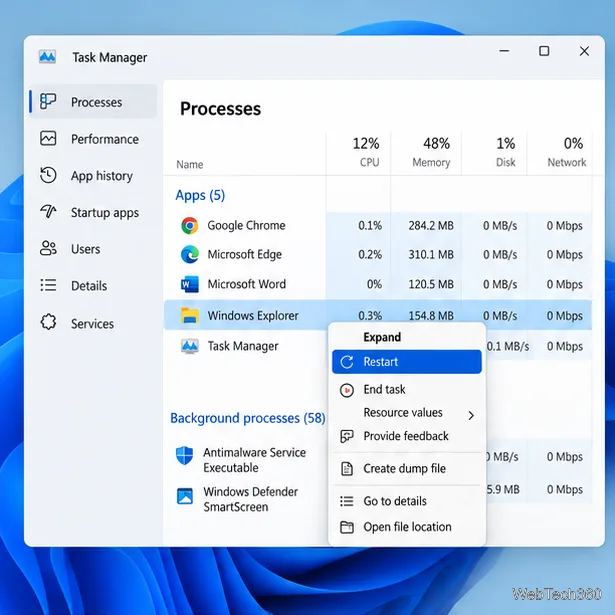The height and width of the screenshot is (615, 615).
Task: Click the Go to details list icon
Action: click(x=347, y=501)
